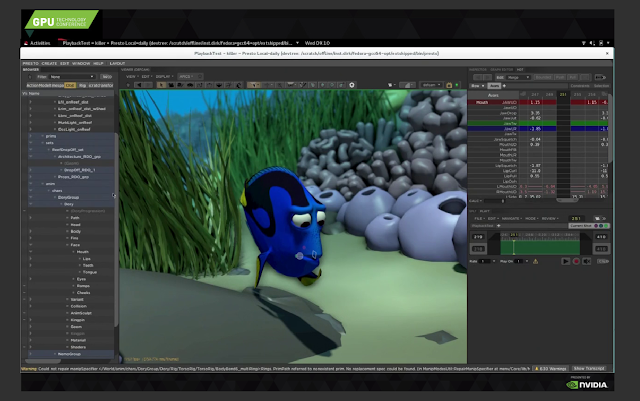Select the Teeth item in tree

click(88, 265)
